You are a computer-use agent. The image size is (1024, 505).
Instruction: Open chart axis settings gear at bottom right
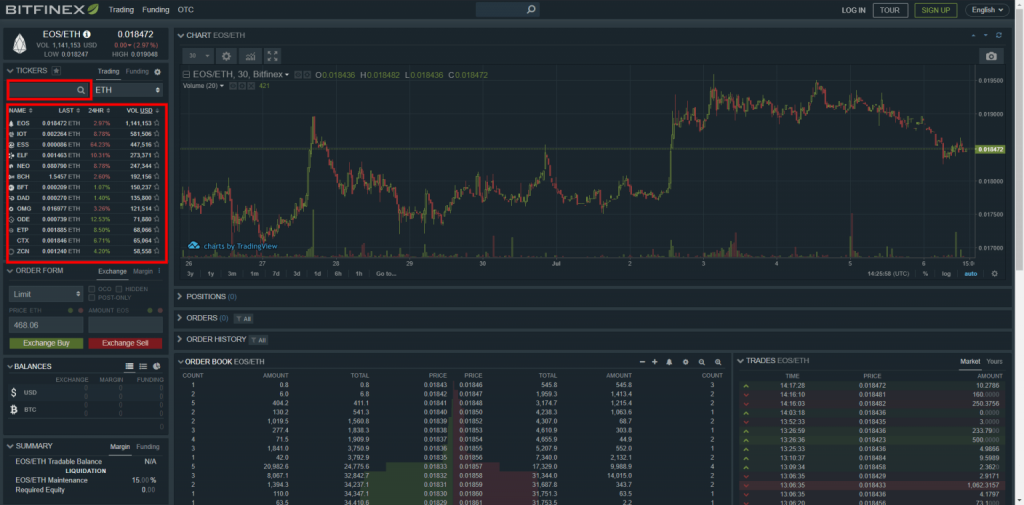pyautogui.click(x=995, y=274)
